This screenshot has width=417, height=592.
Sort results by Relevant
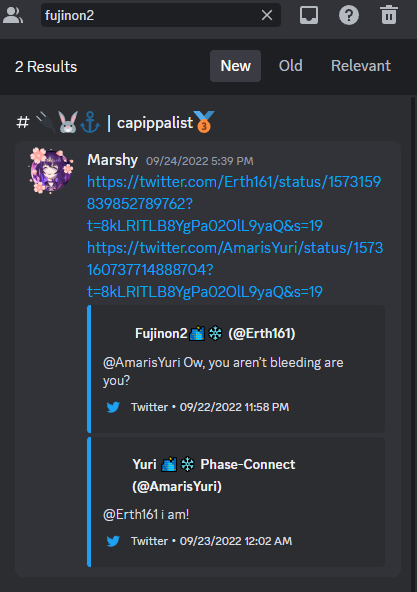click(x=361, y=66)
